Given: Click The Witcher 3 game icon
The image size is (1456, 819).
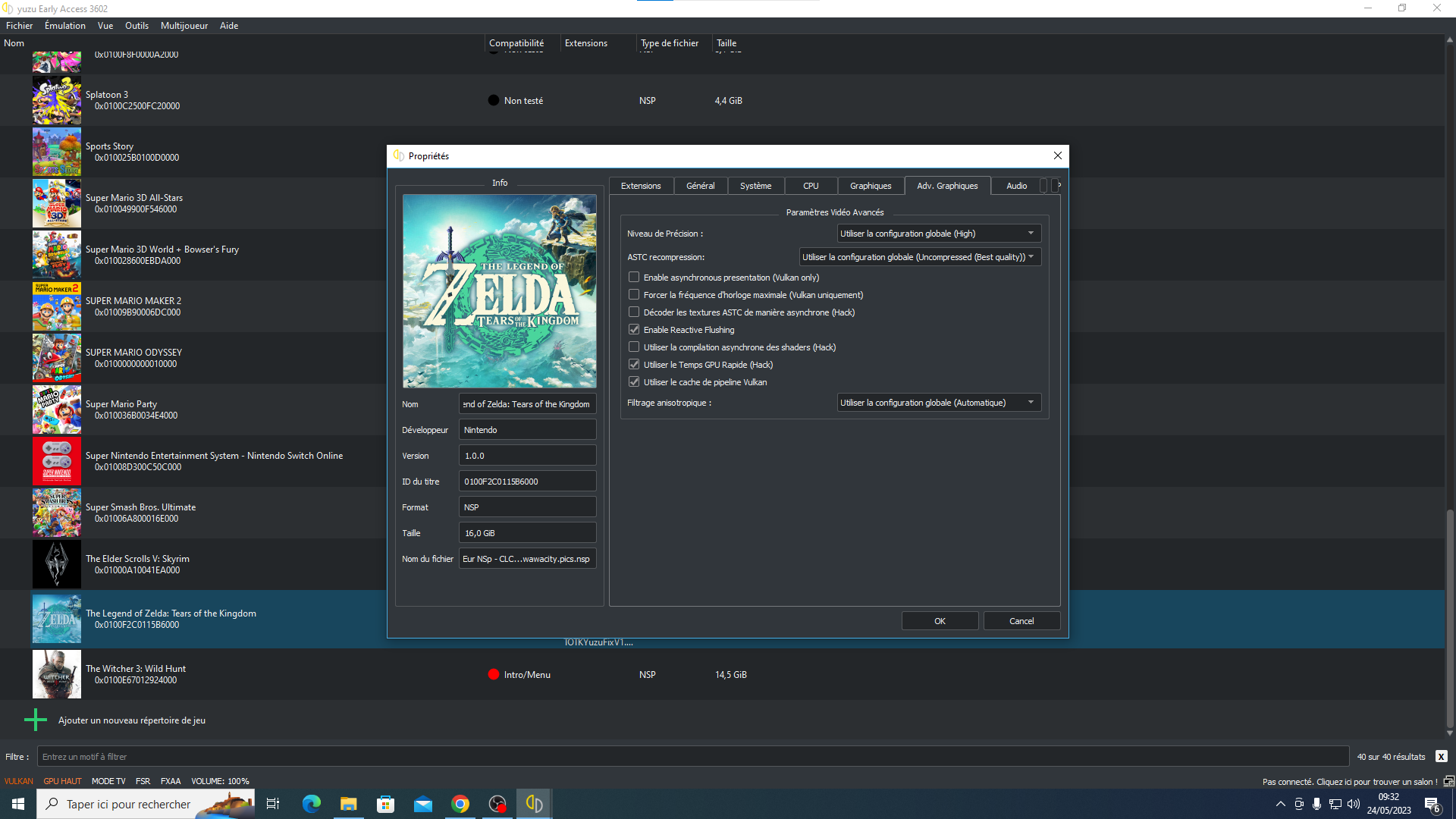Looking at the screenshot, I should (57, 674).
